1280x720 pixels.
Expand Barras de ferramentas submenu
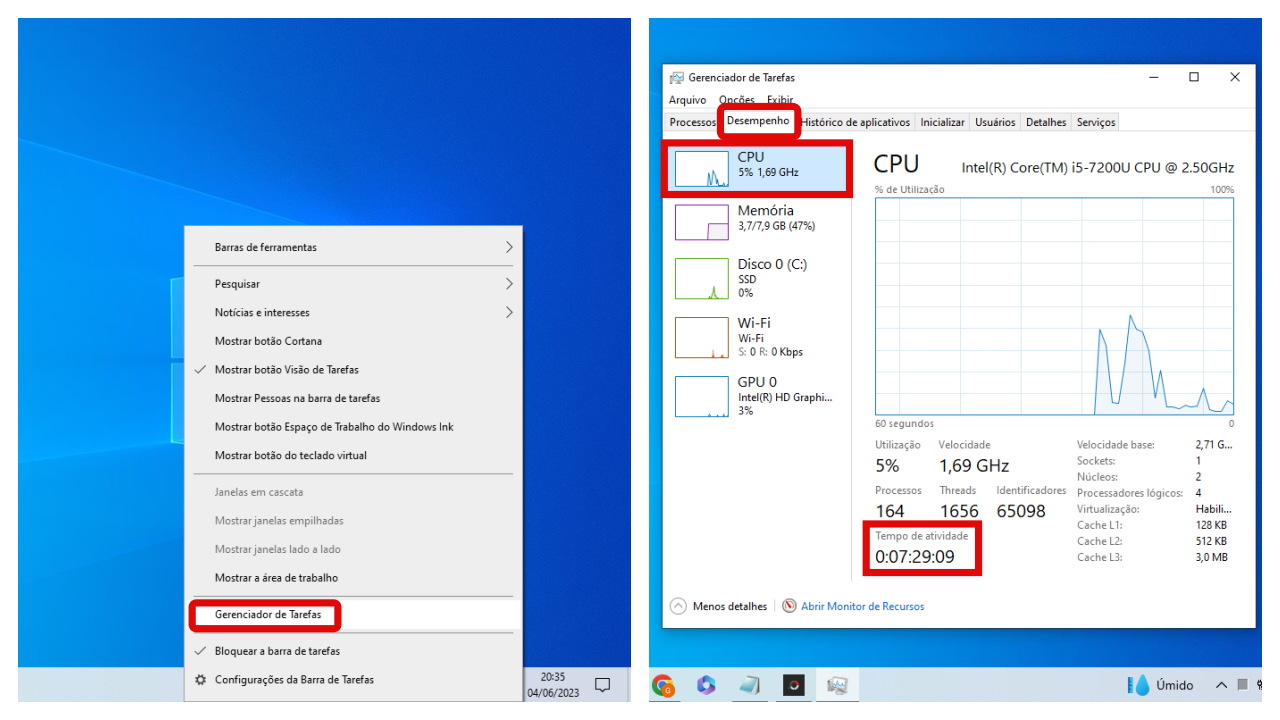coord(353,247)
